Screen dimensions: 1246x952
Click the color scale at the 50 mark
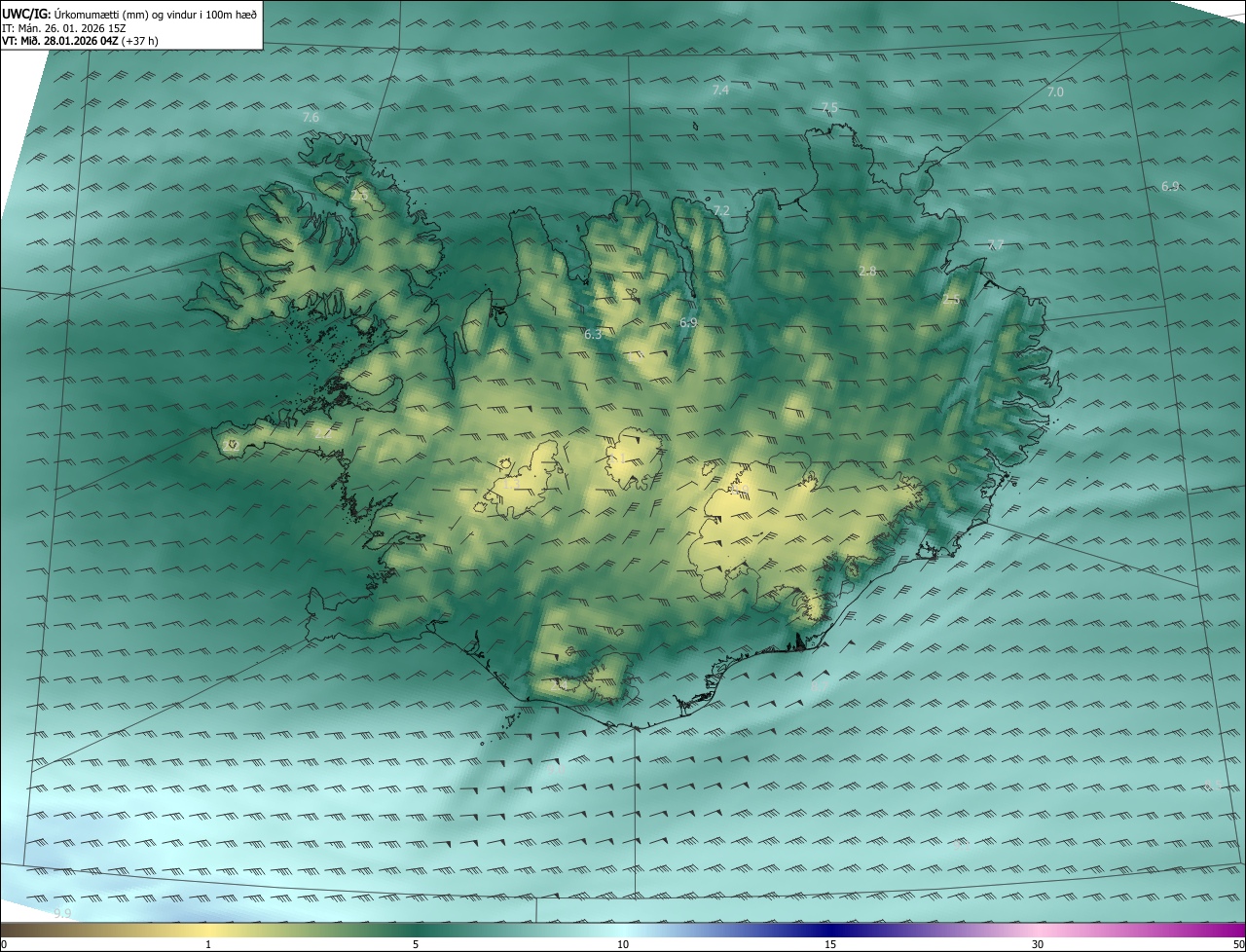tap(1238, 944)
